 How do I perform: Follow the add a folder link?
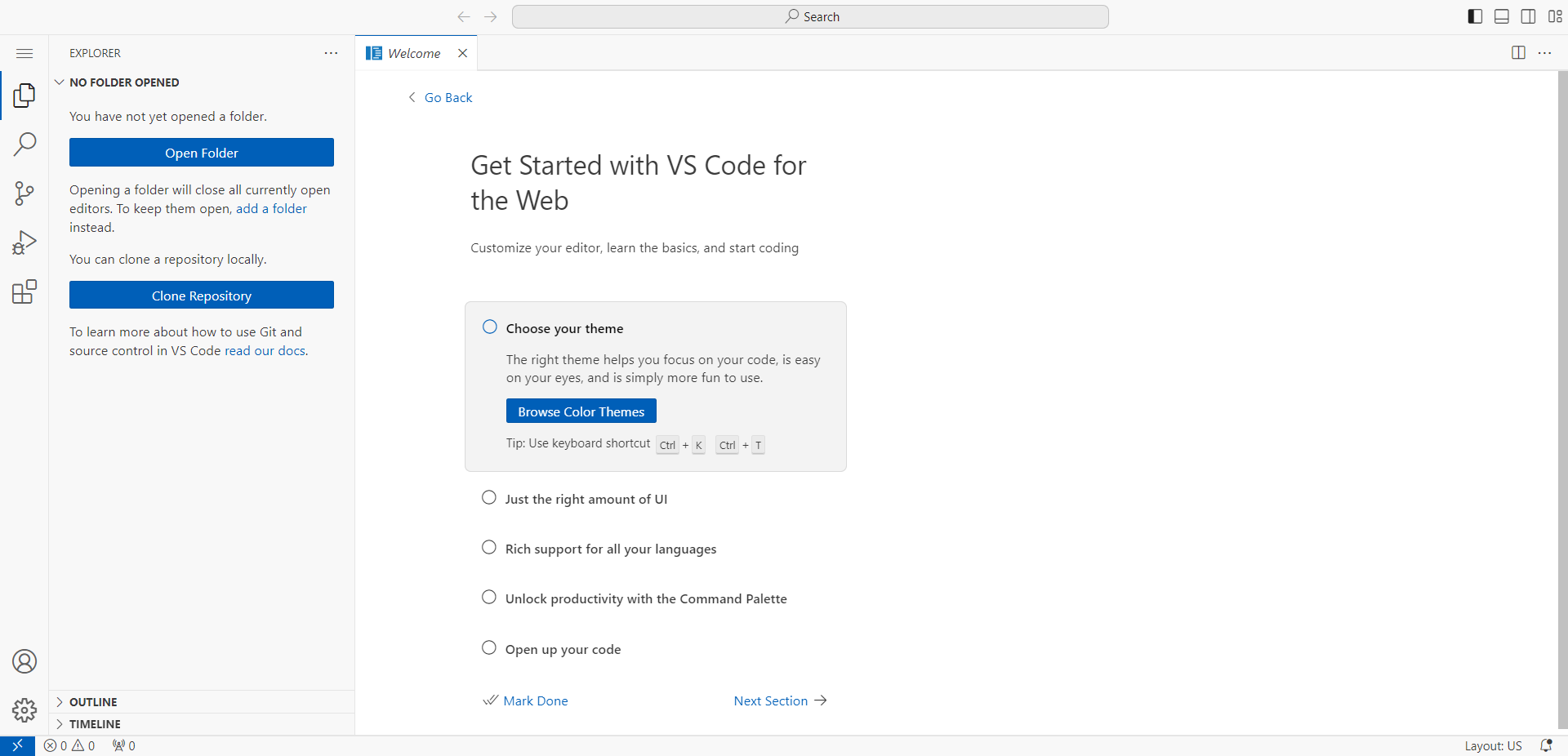[x=271, y=209]
